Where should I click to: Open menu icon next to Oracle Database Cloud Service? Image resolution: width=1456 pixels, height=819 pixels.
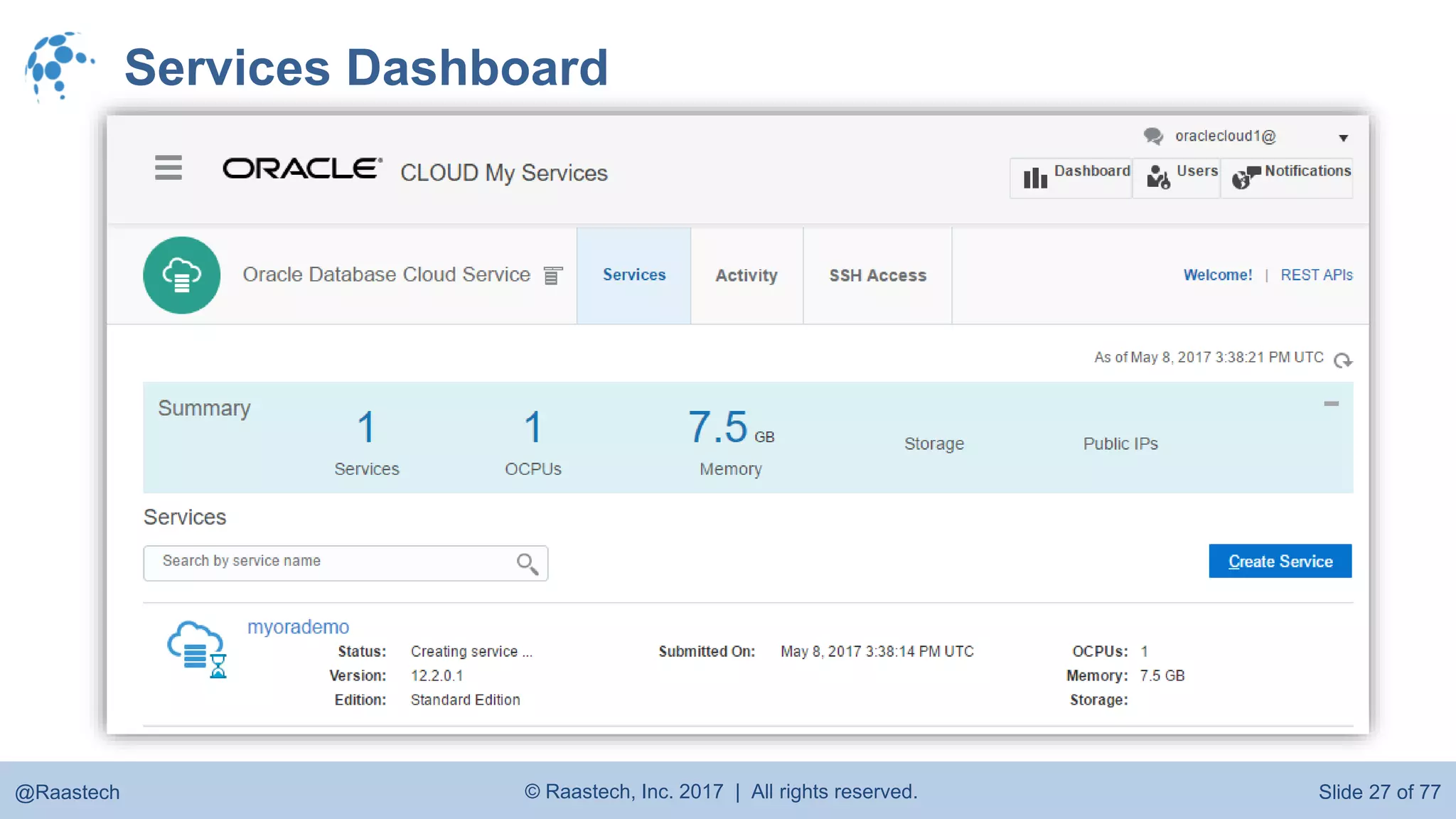point(552,275)
